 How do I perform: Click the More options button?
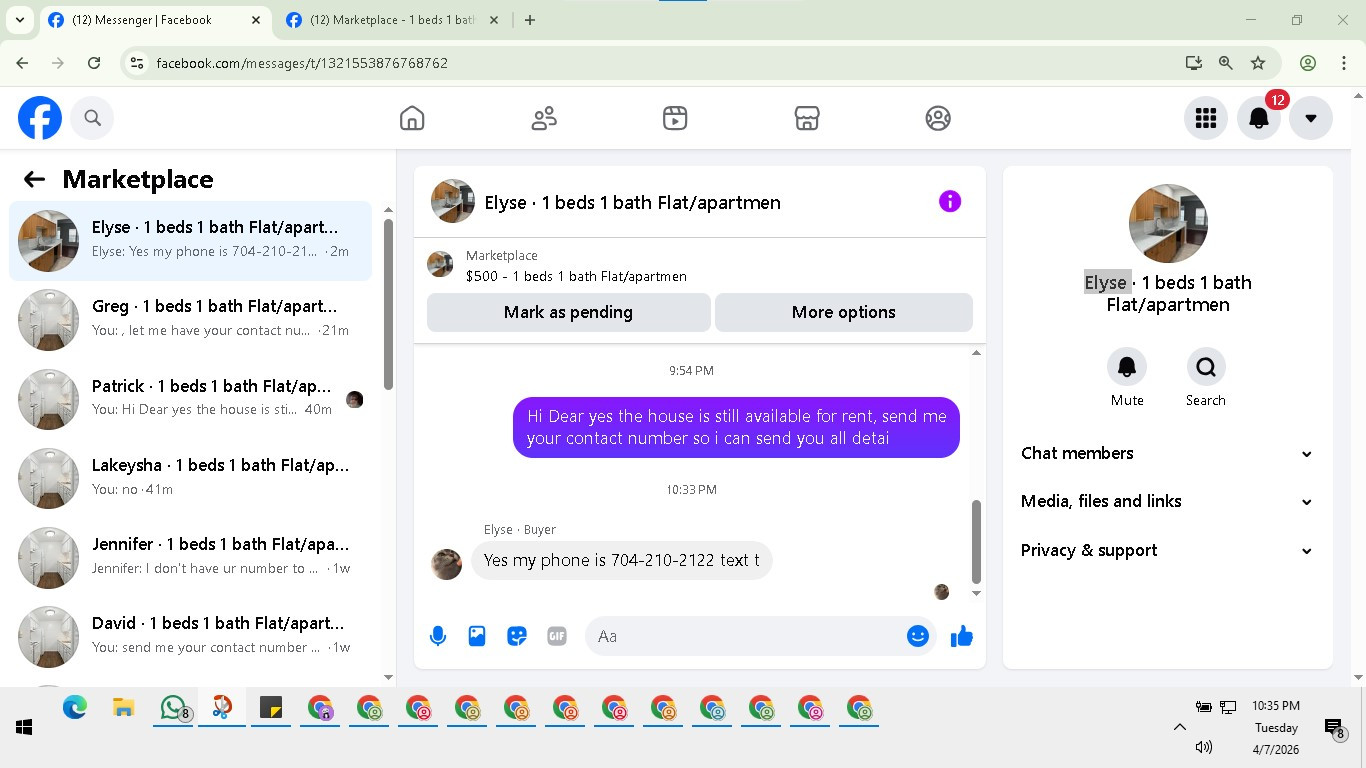pyautogui.click(x=844, y=312)
